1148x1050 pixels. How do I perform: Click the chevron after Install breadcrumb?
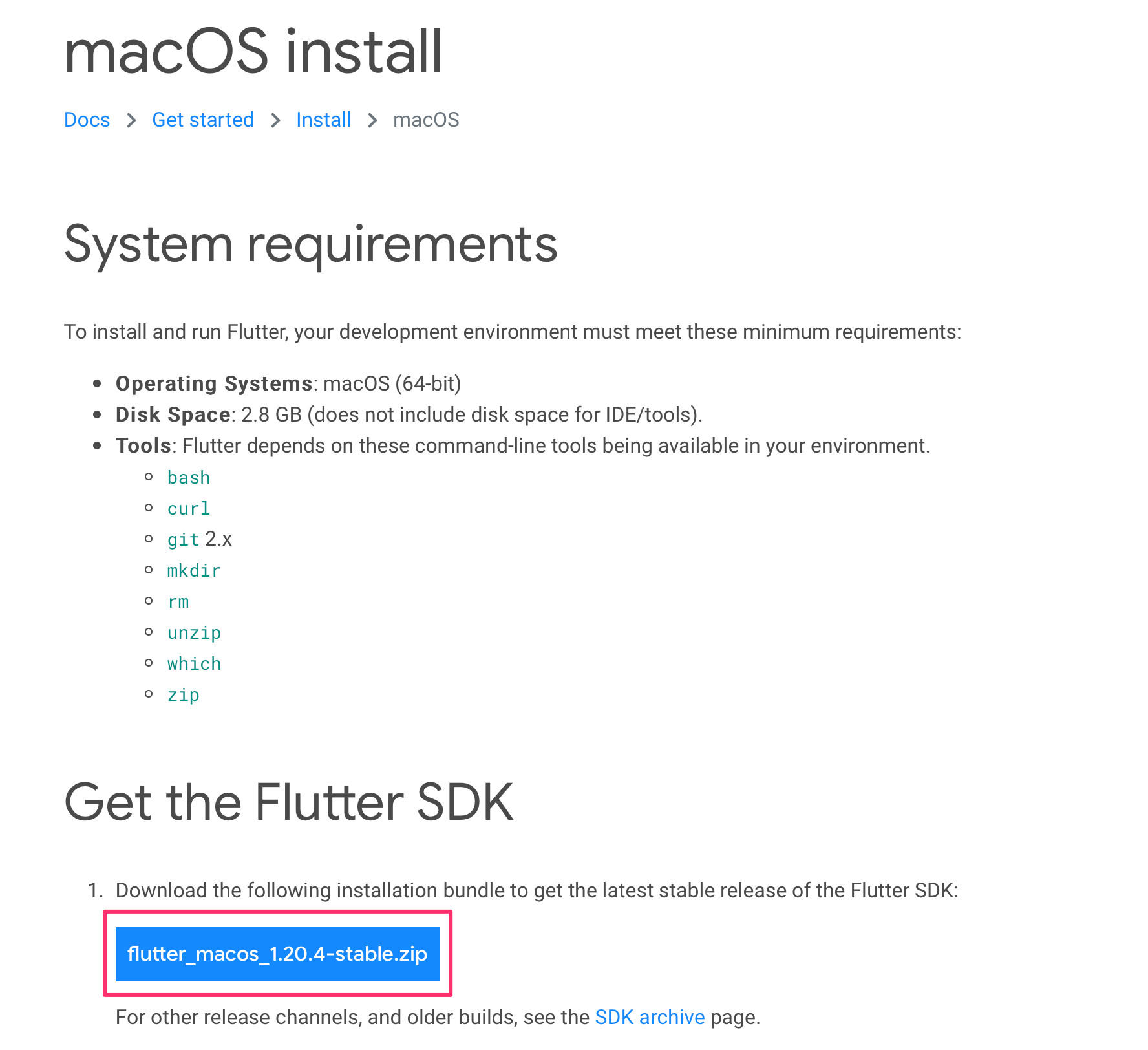(372, 120)
